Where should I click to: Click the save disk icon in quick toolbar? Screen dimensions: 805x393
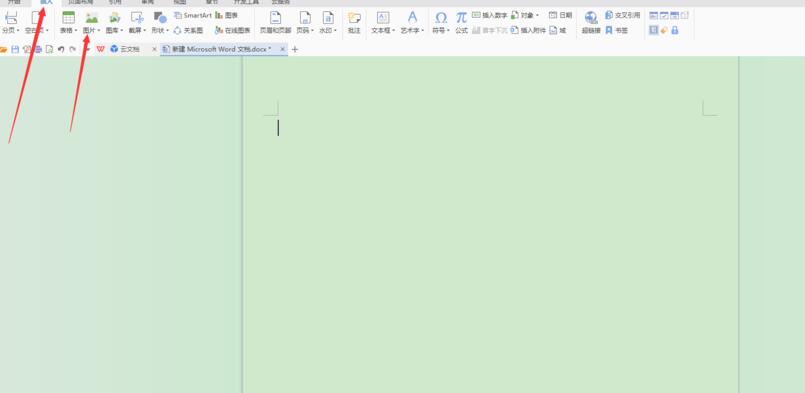[x=15, y=49]
